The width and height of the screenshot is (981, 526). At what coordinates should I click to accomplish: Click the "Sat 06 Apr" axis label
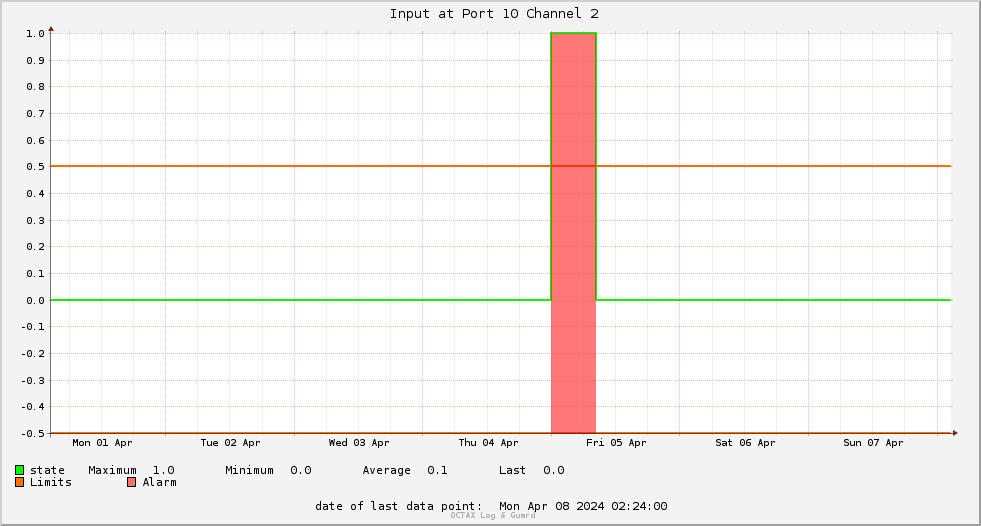(x=745, y=443)
